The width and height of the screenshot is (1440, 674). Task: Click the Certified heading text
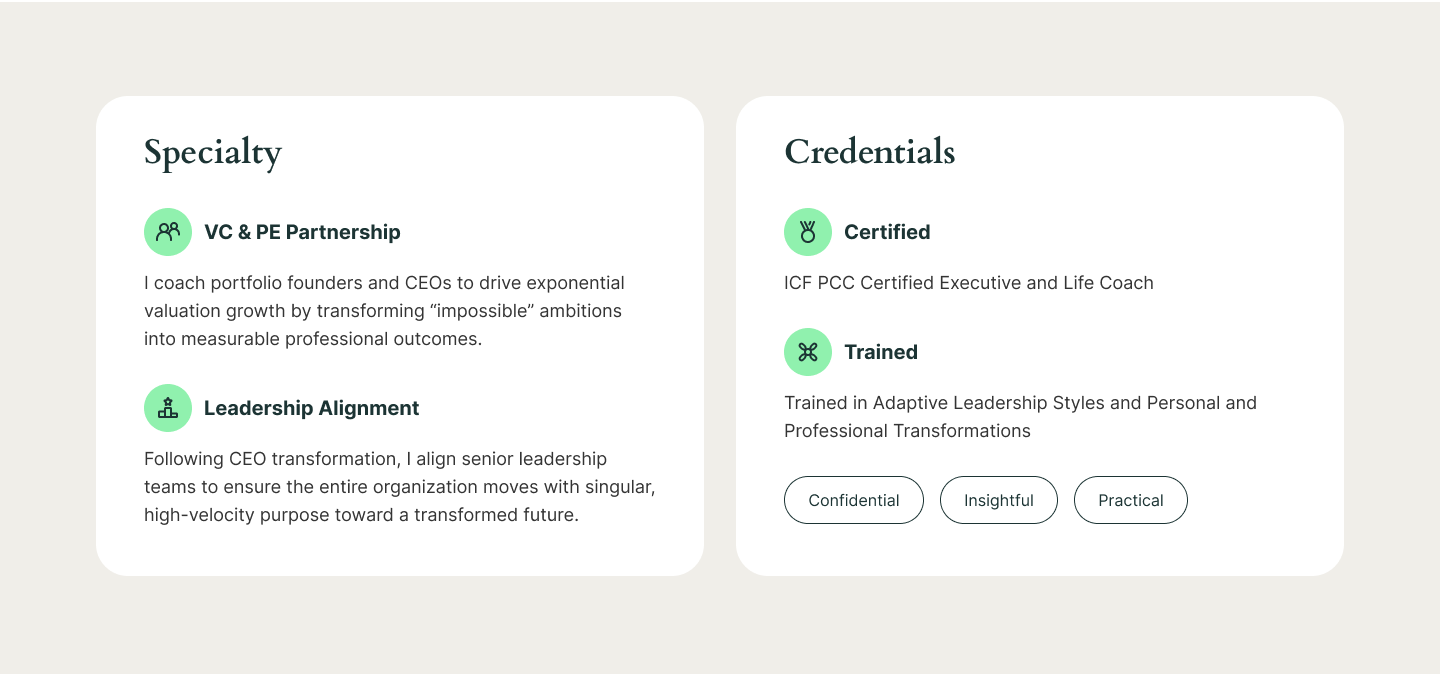(x=887, y=232)
